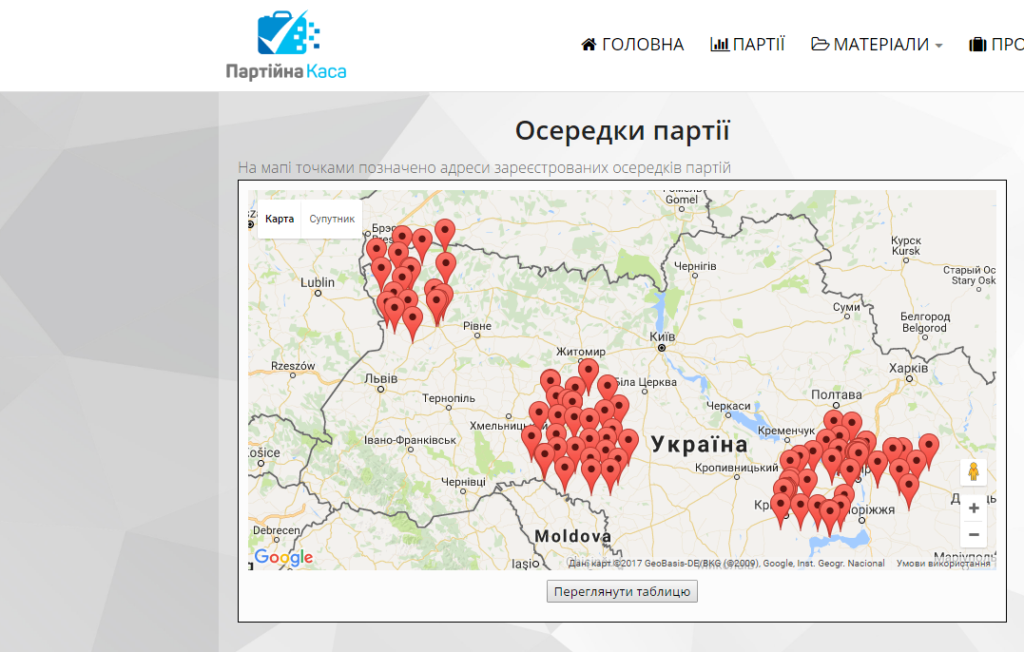Open Умови використання map terms link
Image resolution: width=1024 pixels, height=652 pixels.
tap(943, 563)
